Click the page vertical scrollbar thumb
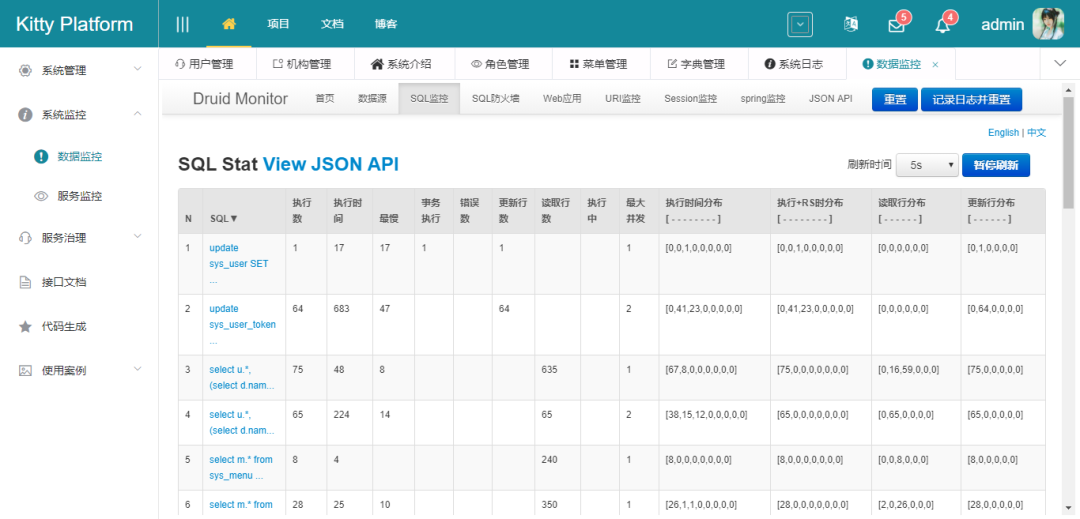1080x519 pixels. pos(1068,151)
